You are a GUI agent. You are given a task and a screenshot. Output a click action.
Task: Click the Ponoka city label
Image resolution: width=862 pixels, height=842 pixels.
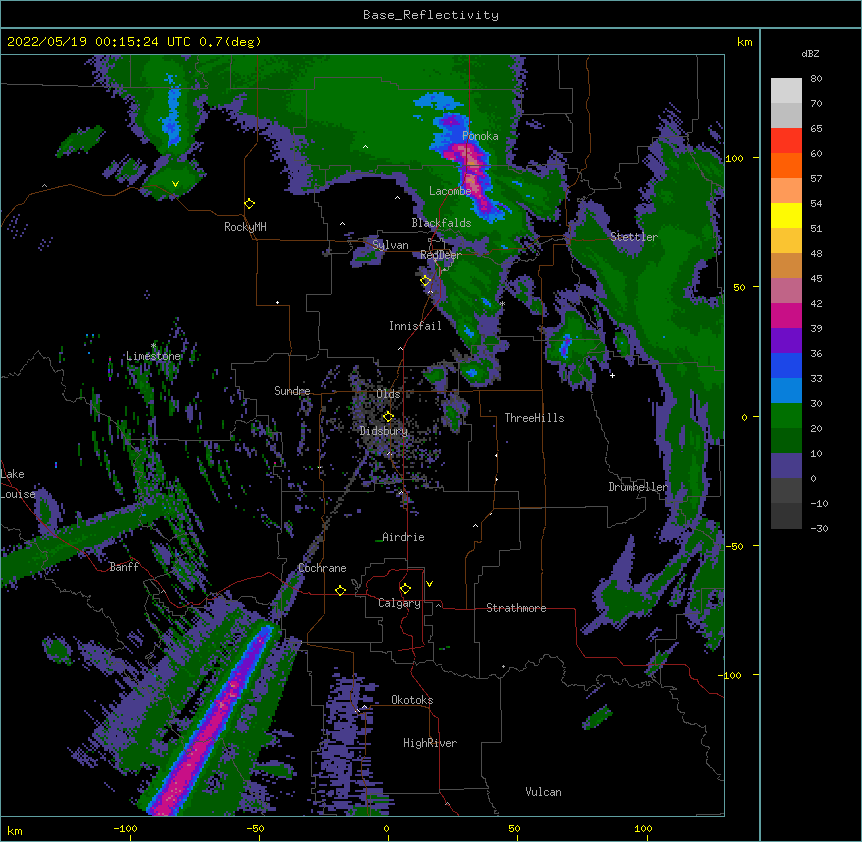click(x=480, y=136)
